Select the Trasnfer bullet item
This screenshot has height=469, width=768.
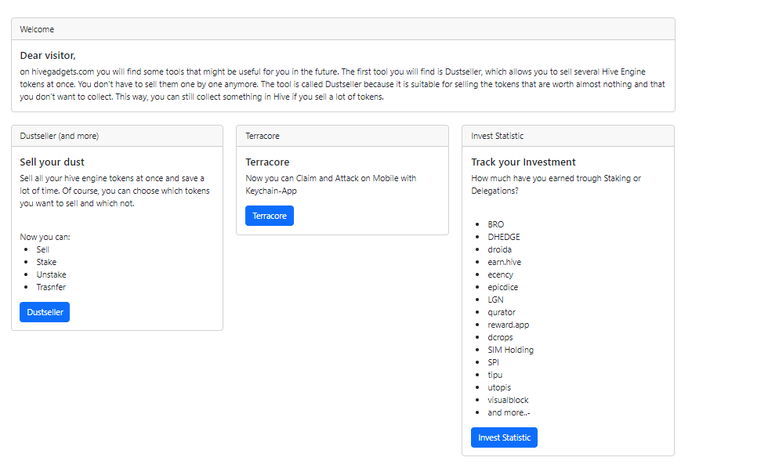coord(51,287)
